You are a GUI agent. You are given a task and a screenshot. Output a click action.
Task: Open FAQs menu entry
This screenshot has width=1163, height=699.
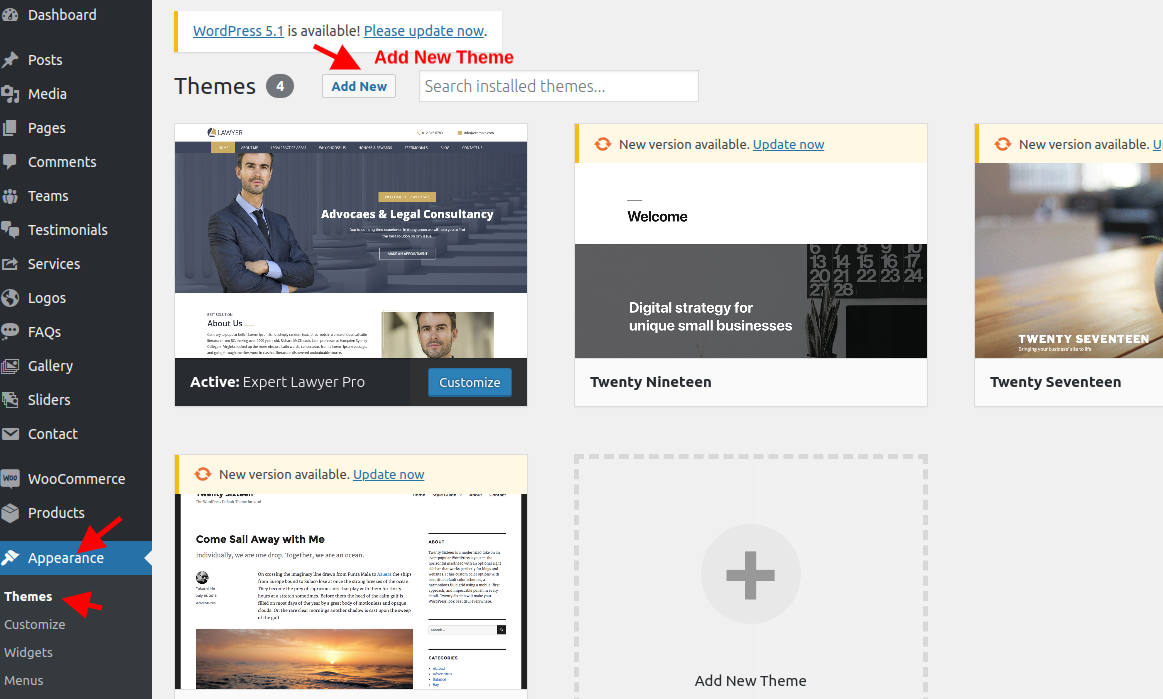click(x=45, y=332)
